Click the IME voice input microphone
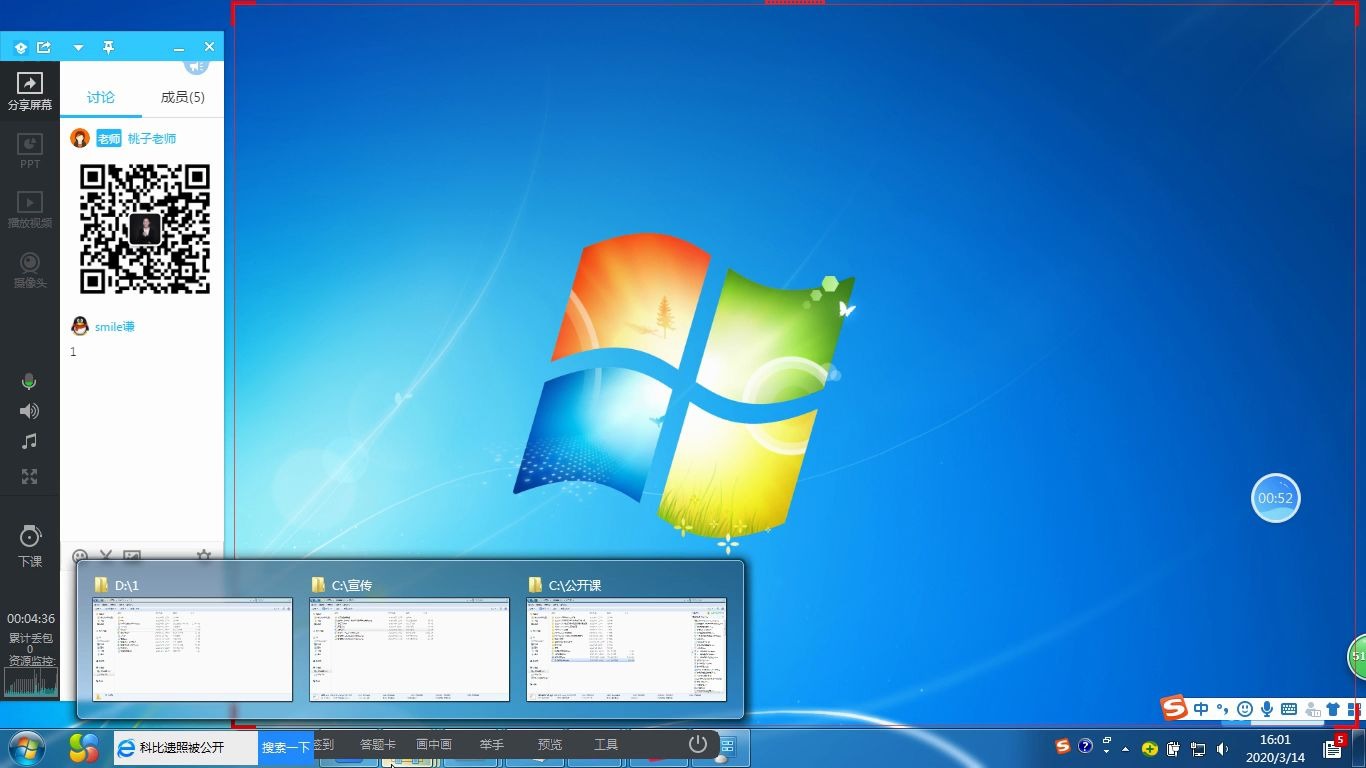Screen dimensions: 1366x768 coord(1267,709)
